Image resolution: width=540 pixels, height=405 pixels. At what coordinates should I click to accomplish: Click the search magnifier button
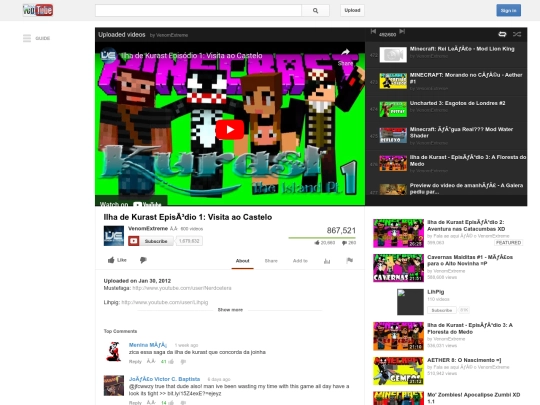(x=315, y=11)
